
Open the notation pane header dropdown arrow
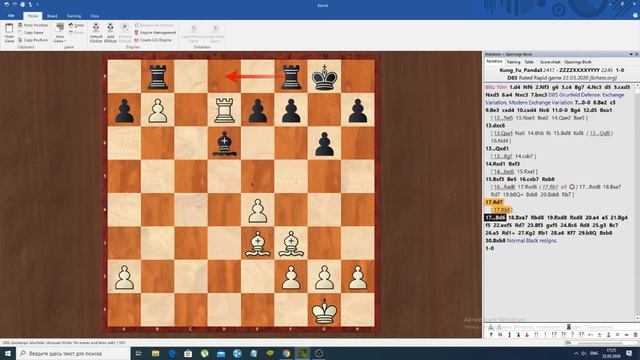(x=631, y=54)
